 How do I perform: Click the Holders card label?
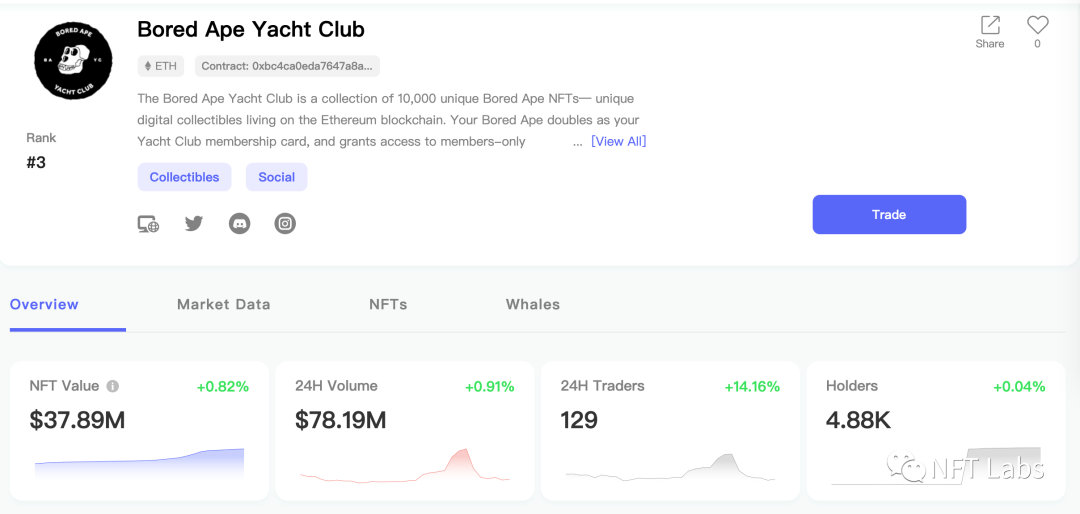click(x=852, y=386)
